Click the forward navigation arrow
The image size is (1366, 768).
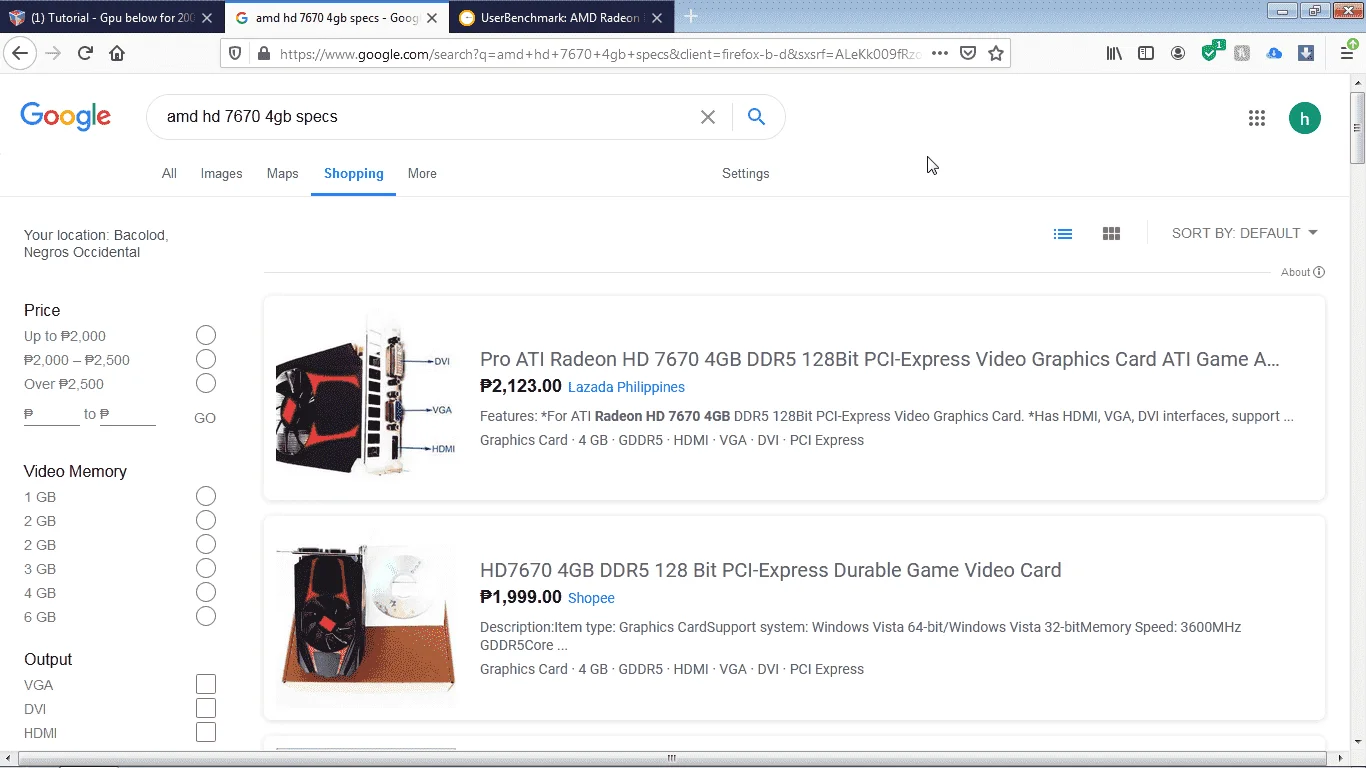coord(53,54)
